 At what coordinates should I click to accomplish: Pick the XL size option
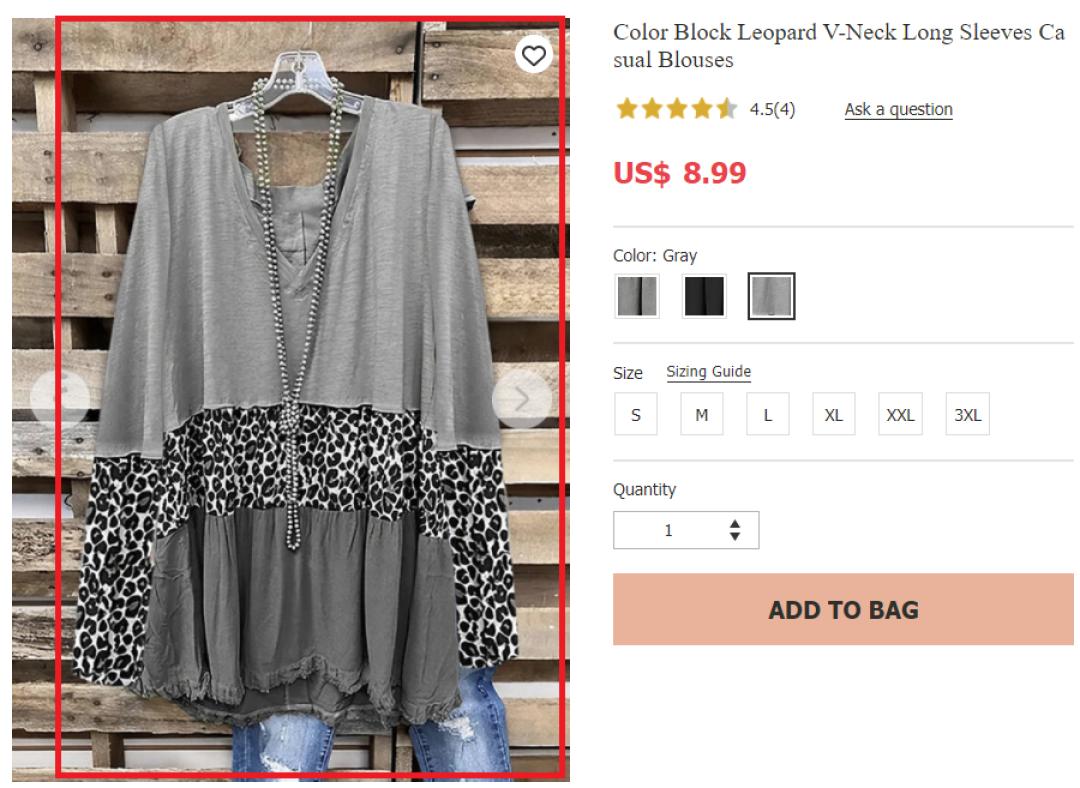pyautogui.click(x=834, y=415)
